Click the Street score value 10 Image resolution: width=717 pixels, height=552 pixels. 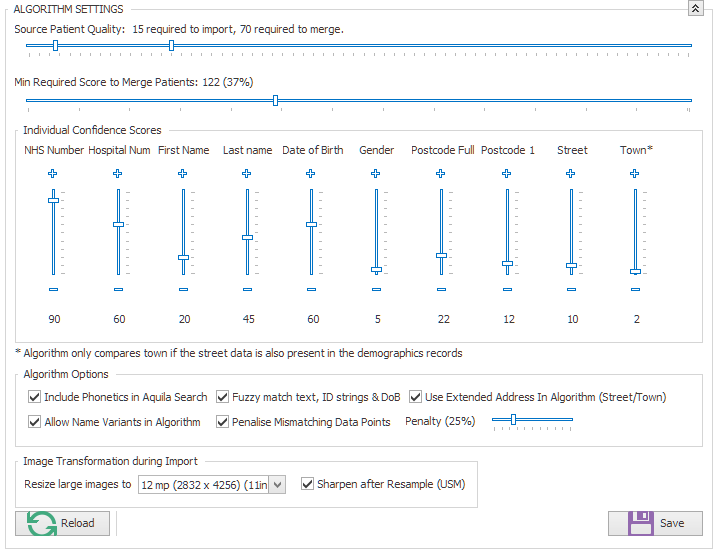point(573,319)
